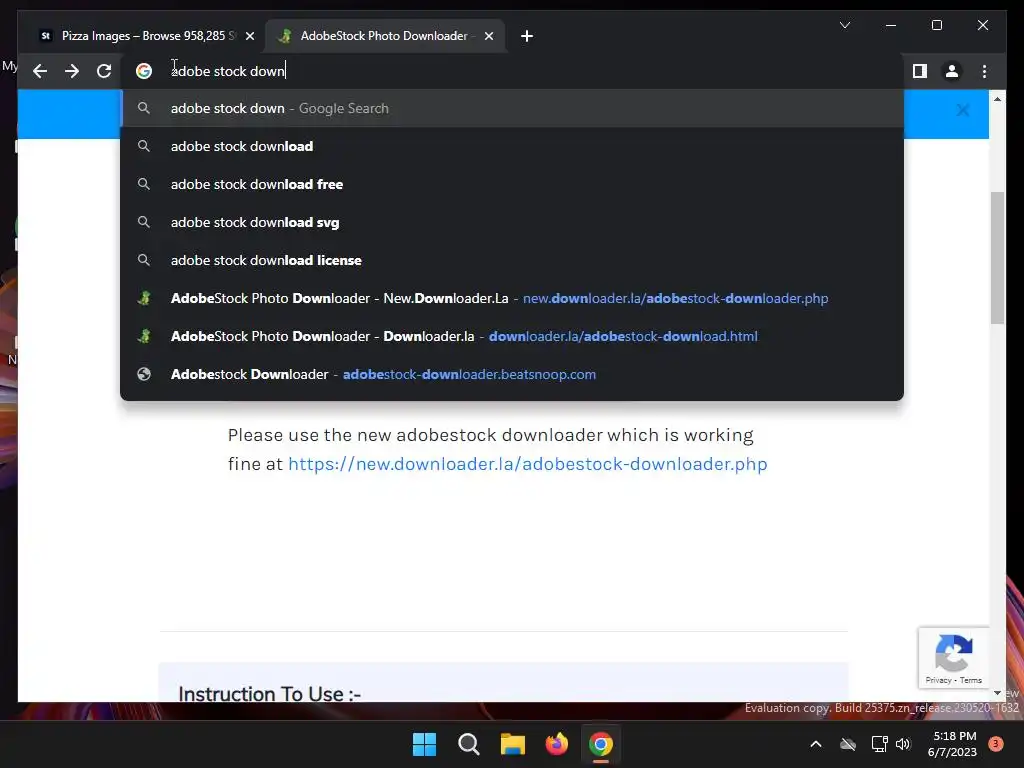Show hidden system tray icons

point(816,744)
